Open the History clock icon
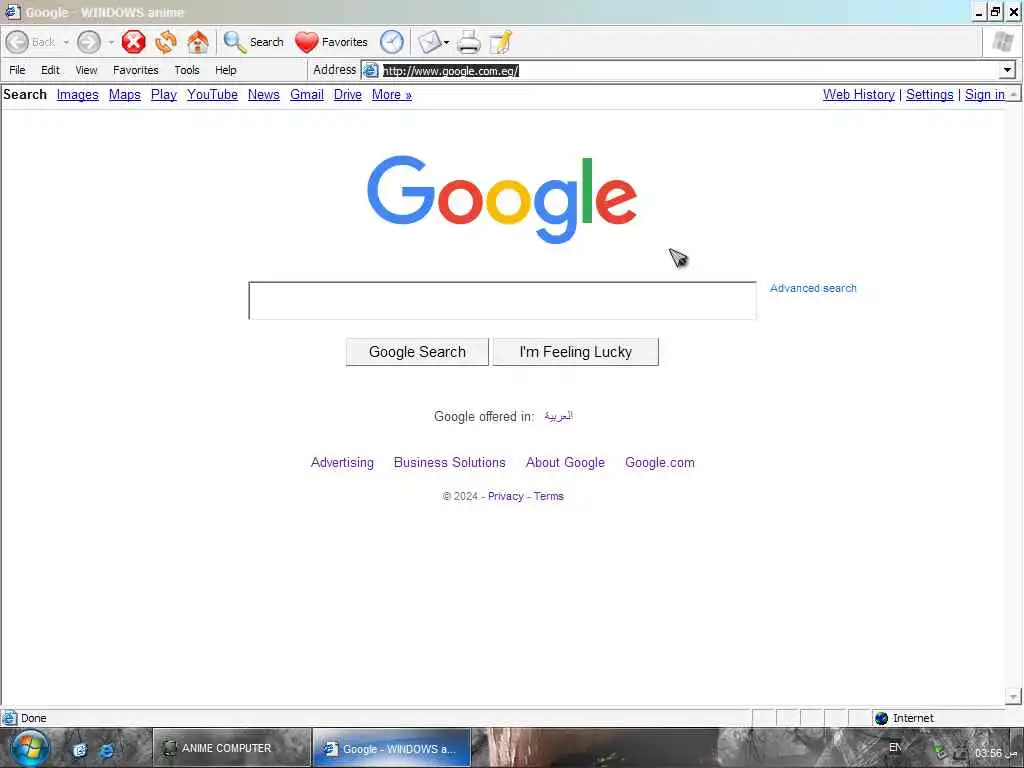Viewport: 1024px width, 768px height. tap(392, 42)
